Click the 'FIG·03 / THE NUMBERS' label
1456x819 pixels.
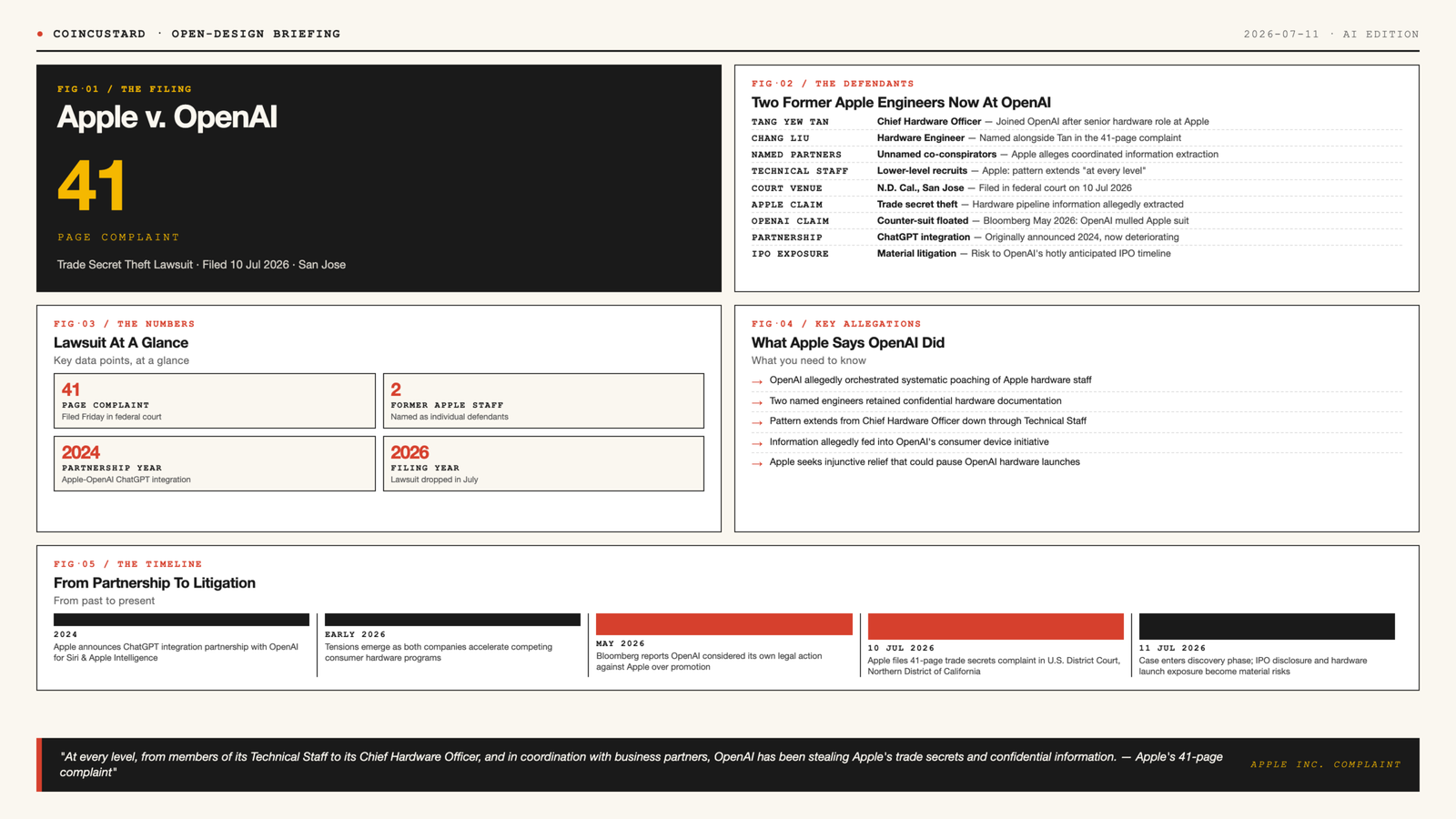125,324
